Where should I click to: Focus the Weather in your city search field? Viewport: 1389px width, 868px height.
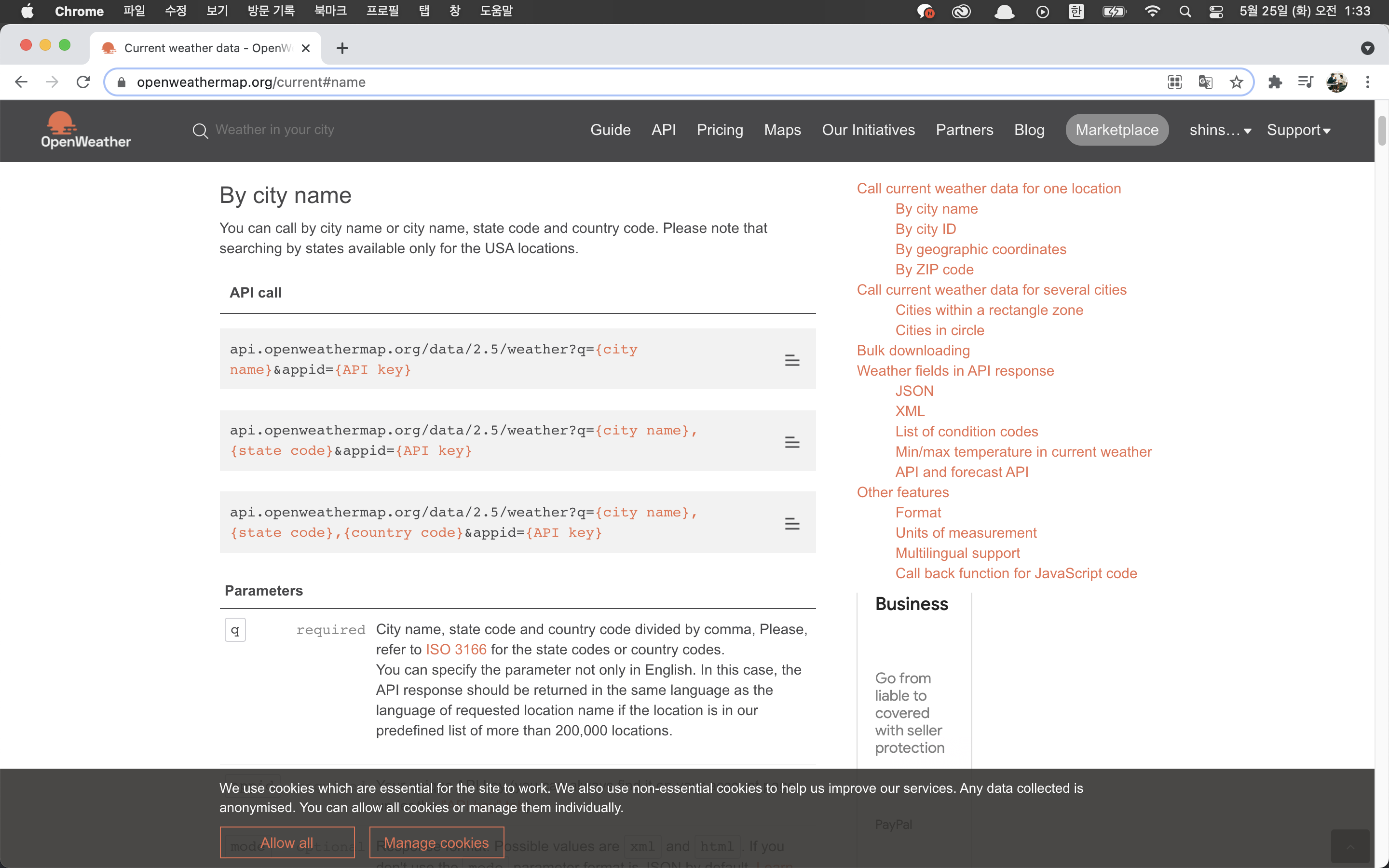click(274, 130)
